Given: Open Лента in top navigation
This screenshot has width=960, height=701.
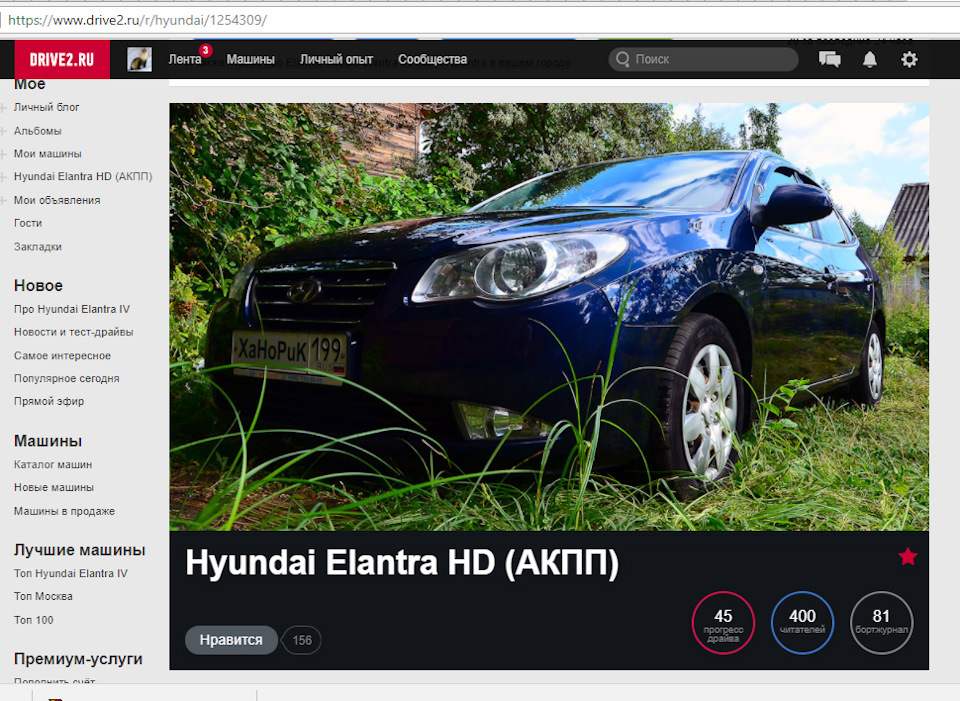Looking at the screenshot, I should coord(185,59).
